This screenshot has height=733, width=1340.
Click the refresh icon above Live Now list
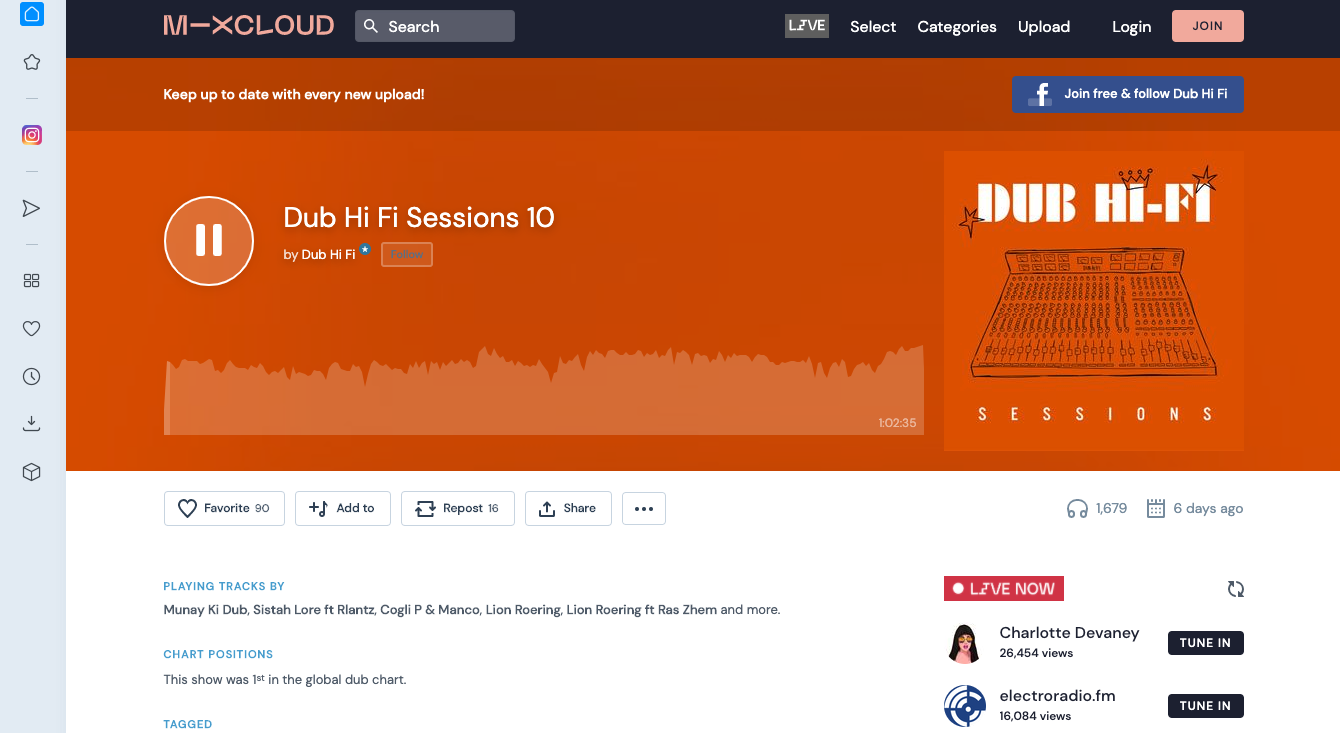pyautogui.click(x=1236, y=589)
